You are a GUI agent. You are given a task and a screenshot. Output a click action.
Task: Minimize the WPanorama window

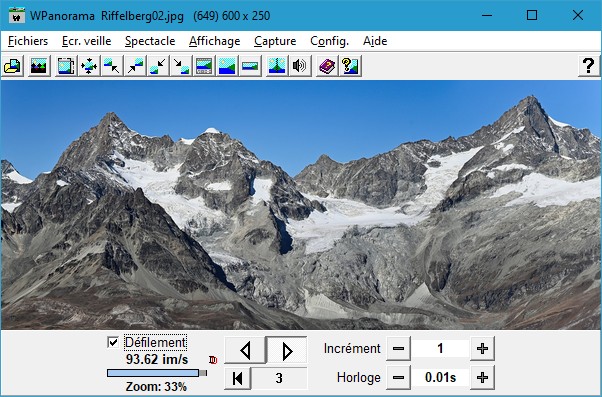point(487,15)
